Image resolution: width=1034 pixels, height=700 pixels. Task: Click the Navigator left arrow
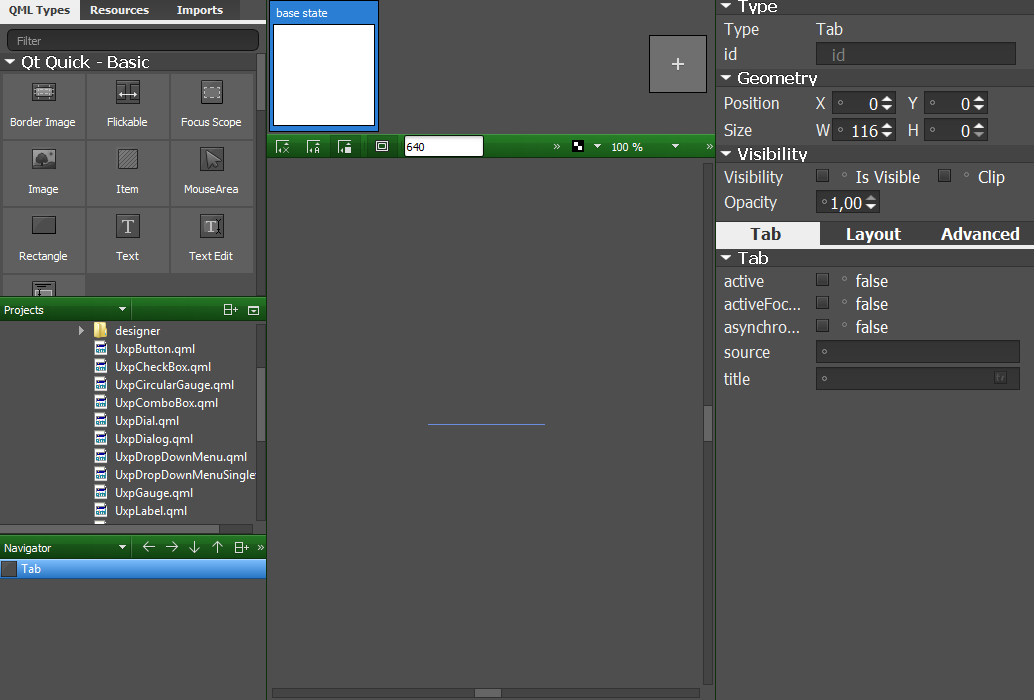[x=149, y=548]
